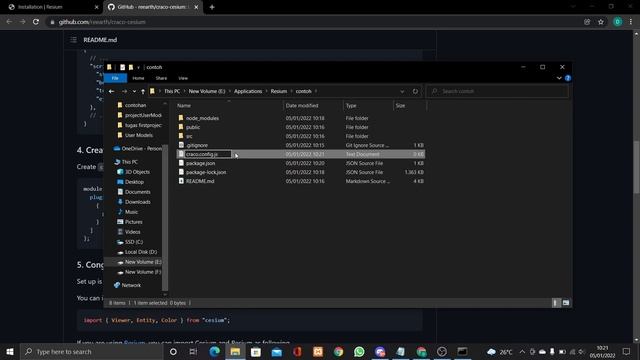Open the README.md outline menu icon
The image size is (640, 360).
pos(73,40)
